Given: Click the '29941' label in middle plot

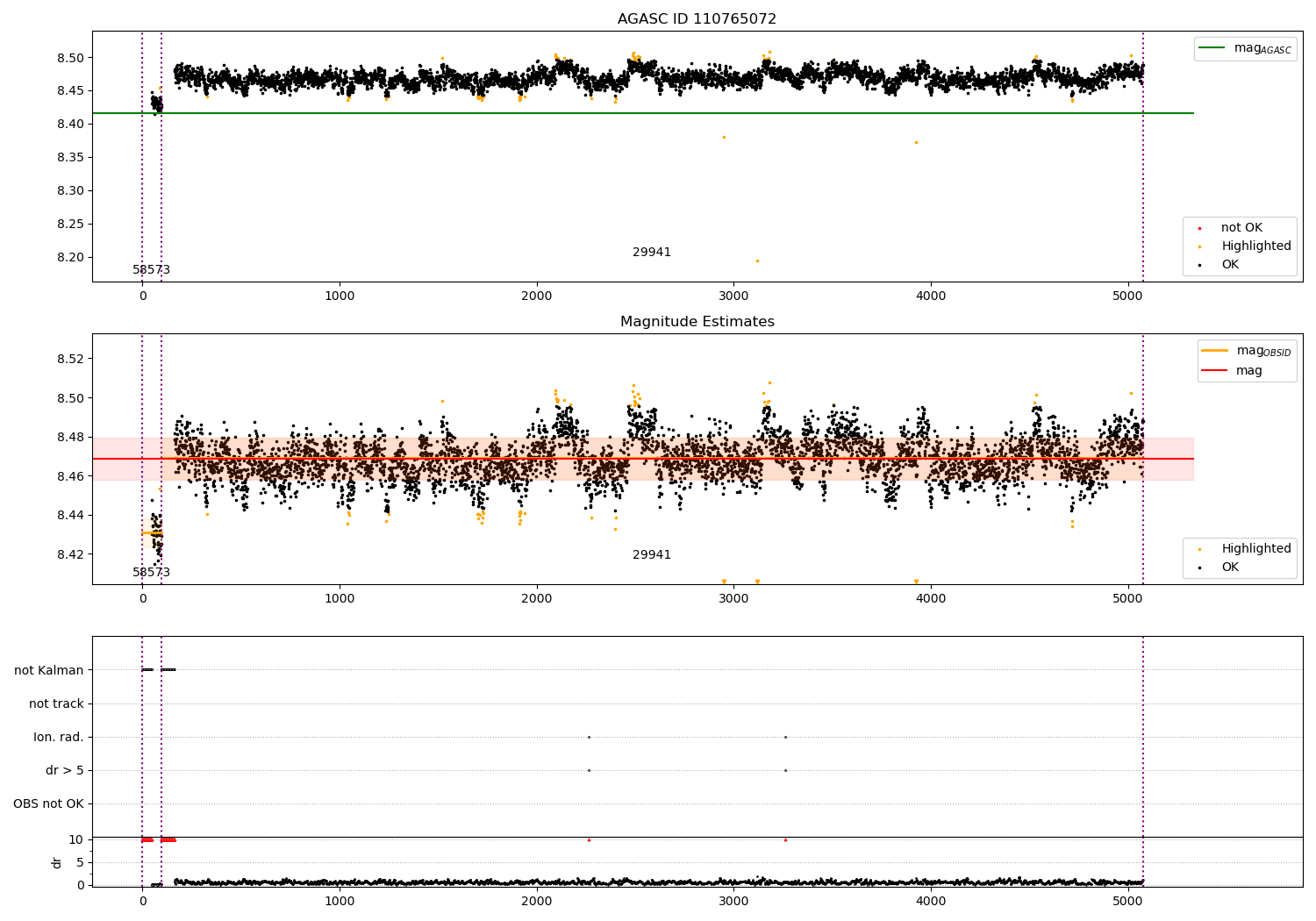Looking at the screenshot, I should point(652,555).
